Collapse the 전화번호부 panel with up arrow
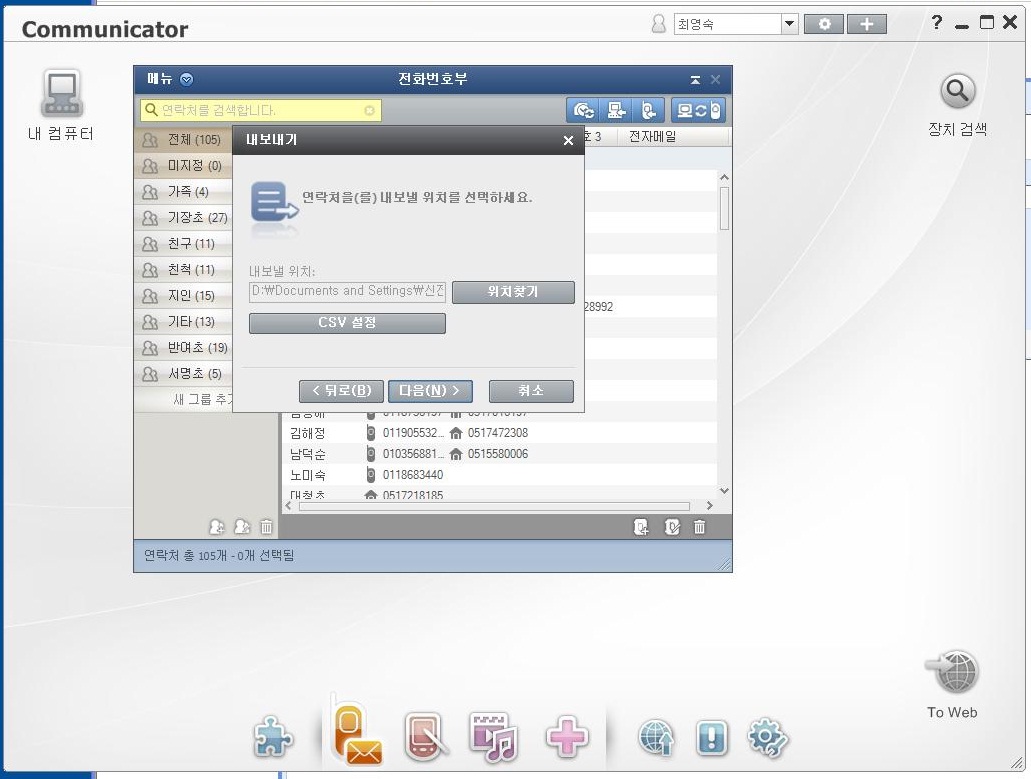Image resolution: width=1031 pixels, height=779 pixels. [695, 80]
